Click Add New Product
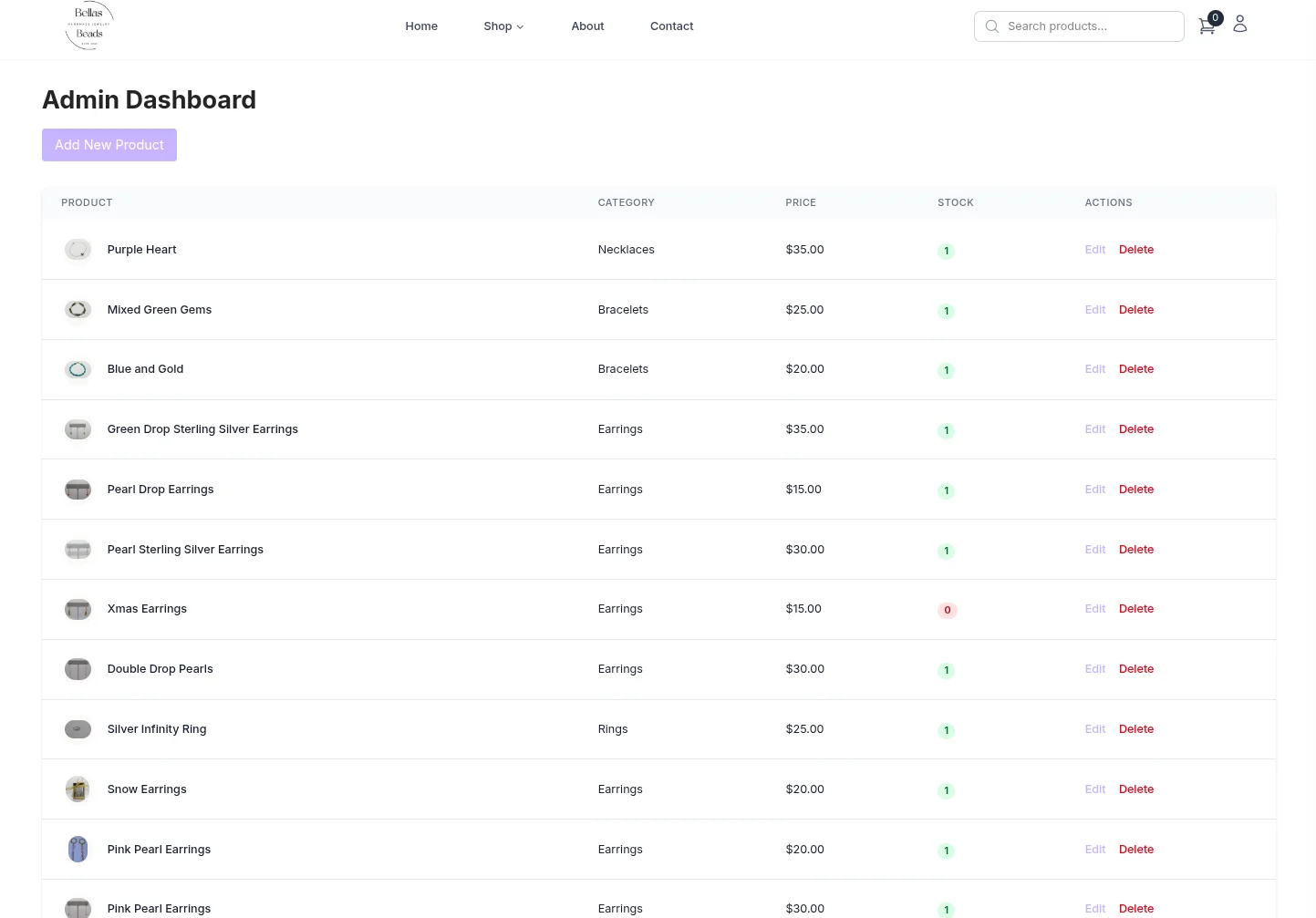The height and width of the screenshot is (918, 1316). [x=109, y=144]
